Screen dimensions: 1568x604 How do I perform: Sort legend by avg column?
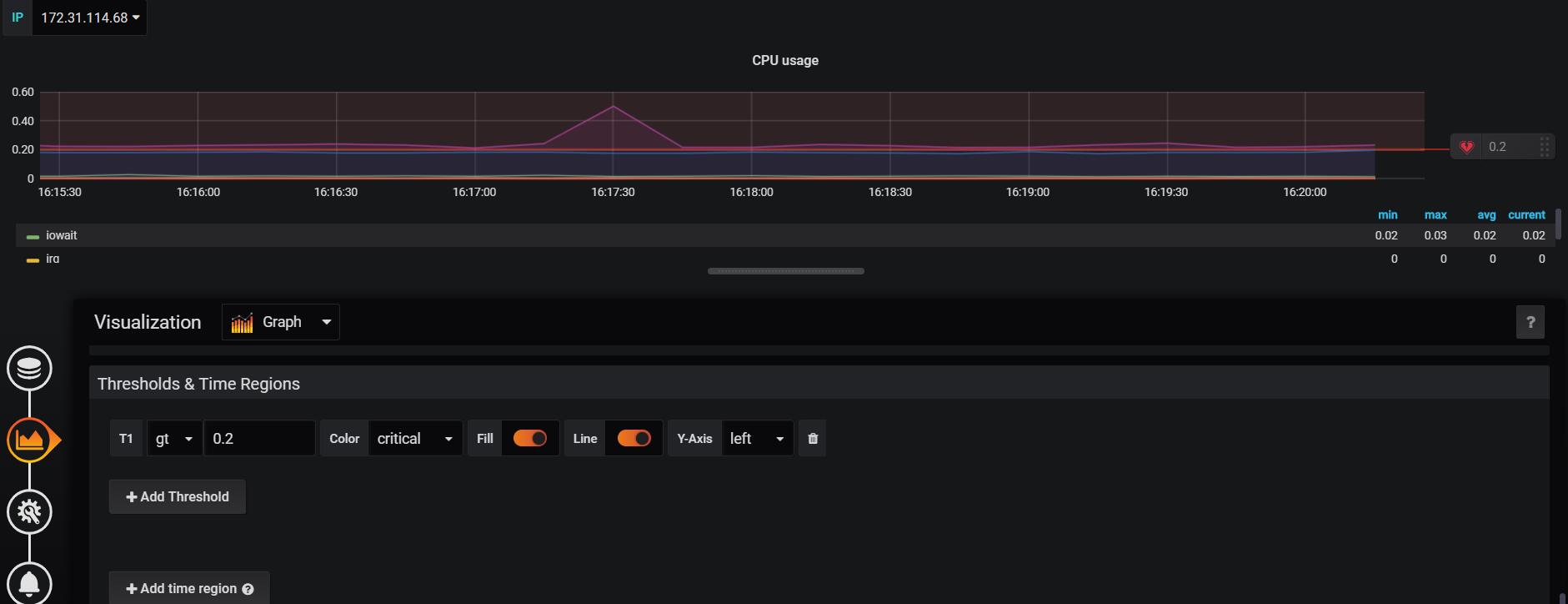coord(1485,214)
